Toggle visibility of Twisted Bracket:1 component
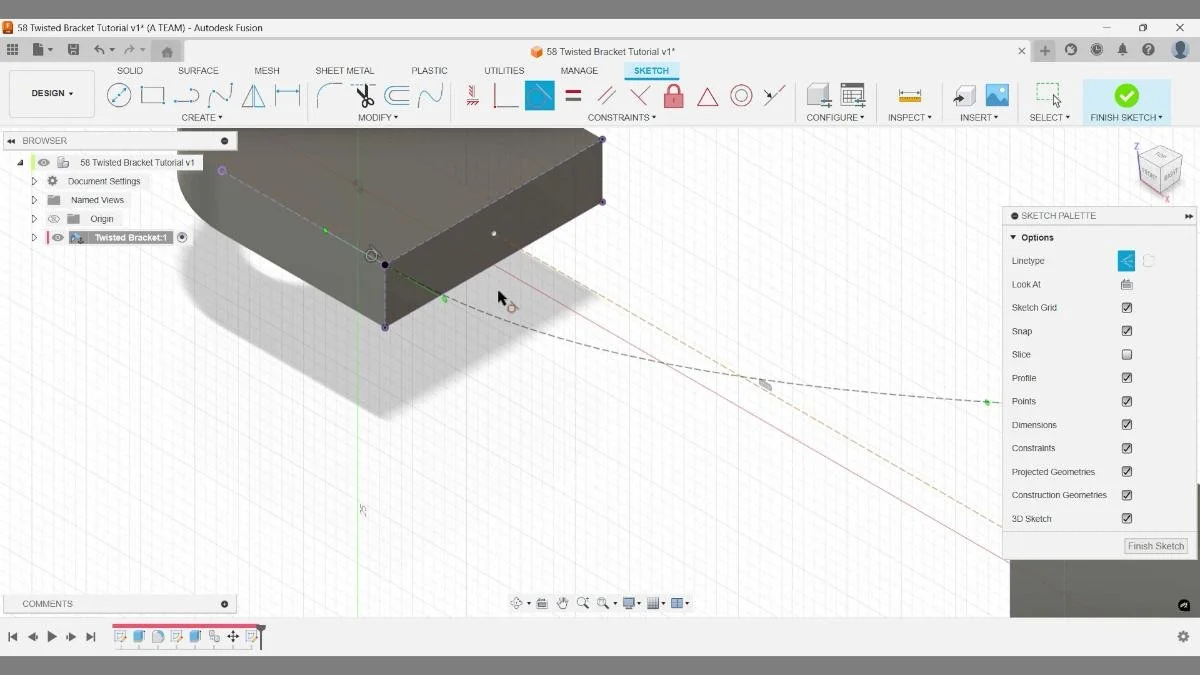 pyautogui.click(x=57, y=237)
